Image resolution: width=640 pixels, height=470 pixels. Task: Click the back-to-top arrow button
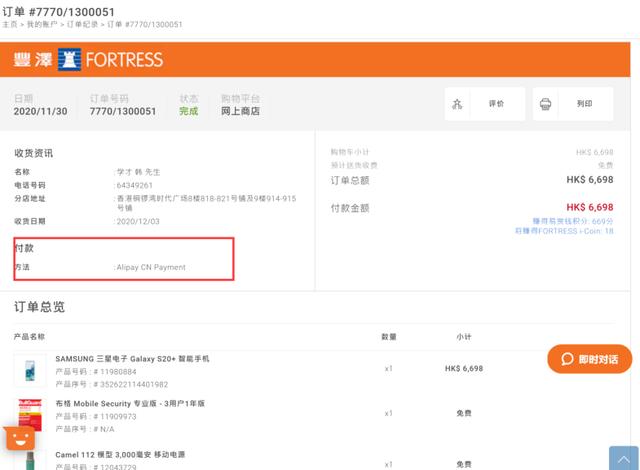tap(624, 459)
